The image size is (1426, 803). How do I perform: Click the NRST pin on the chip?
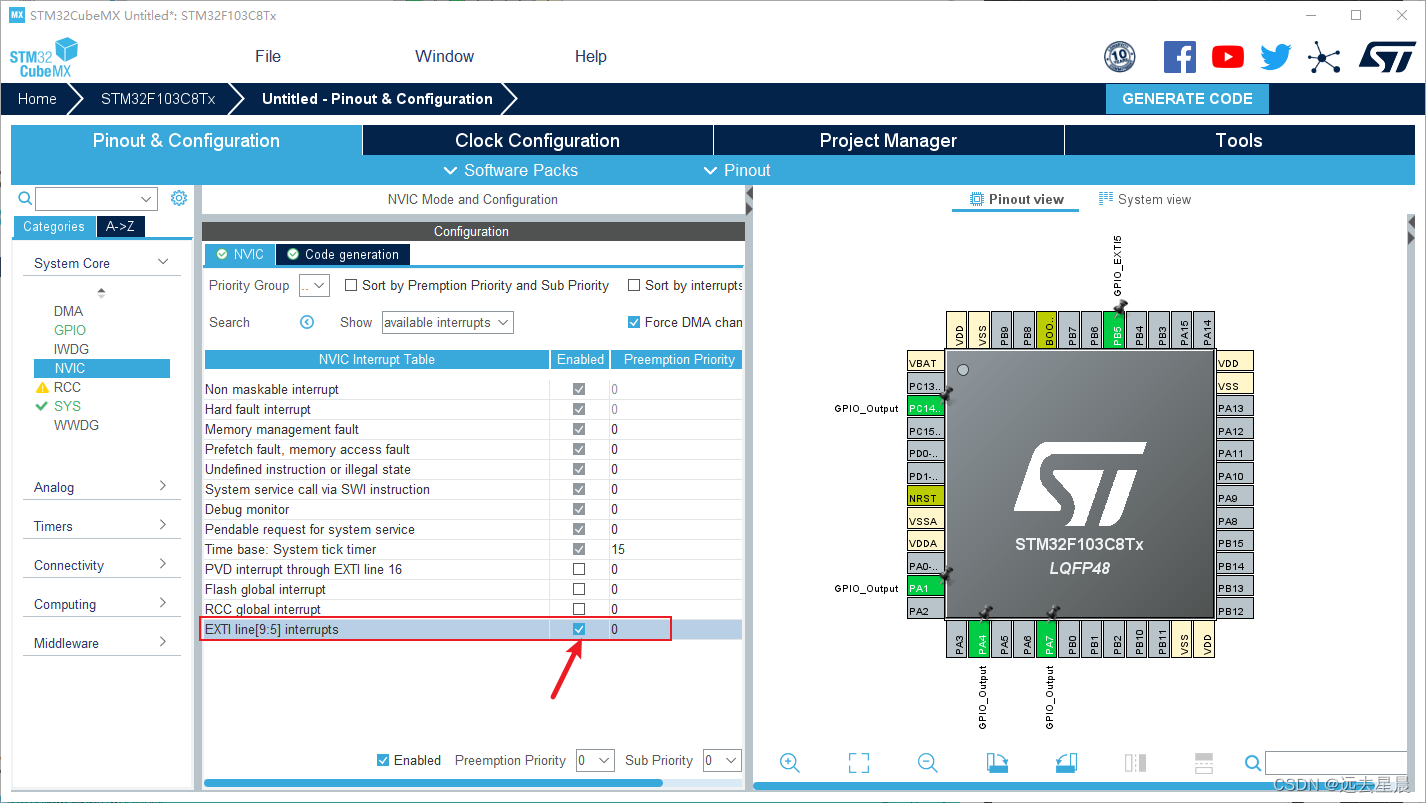(926, 498)
